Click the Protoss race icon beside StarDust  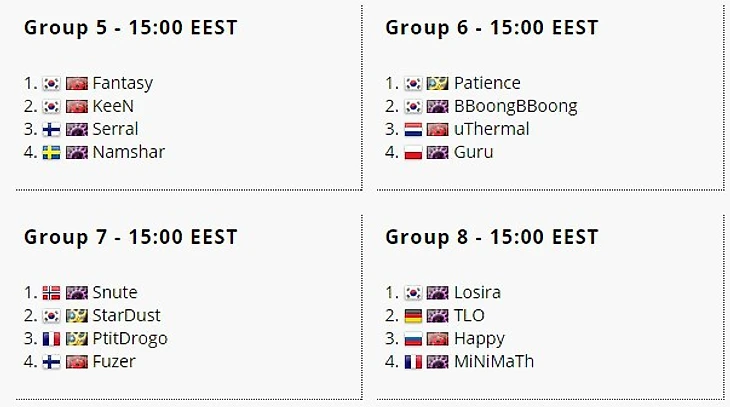(x=77, y=316)
